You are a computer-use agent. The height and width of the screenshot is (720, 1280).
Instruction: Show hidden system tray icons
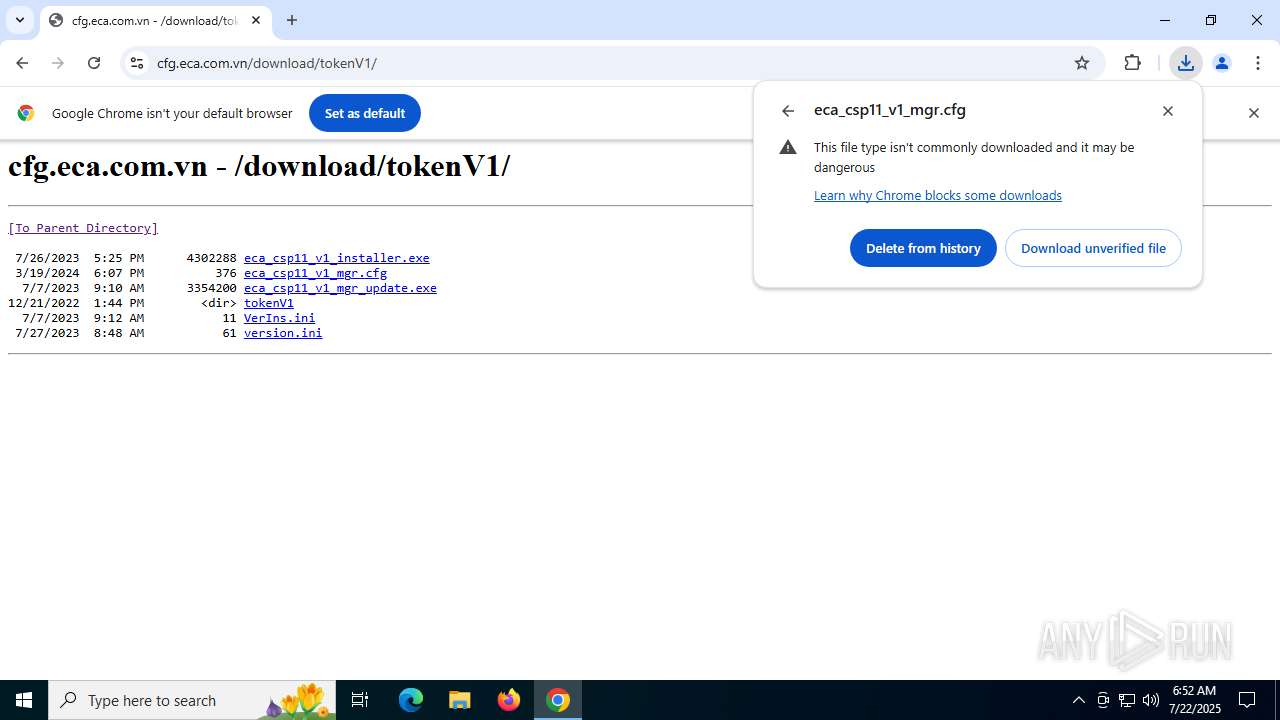[1078, 700]
